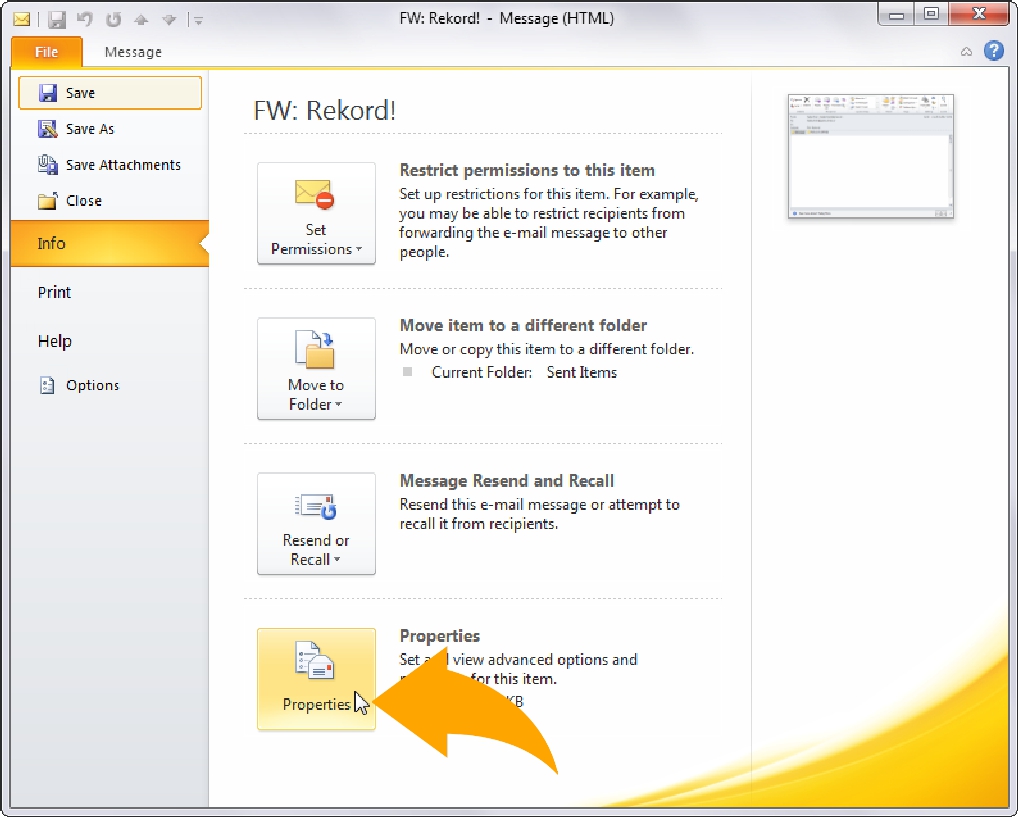Click the 'Restrict permissions to this item' heading

pyautogui.click(x=527, y=170)
